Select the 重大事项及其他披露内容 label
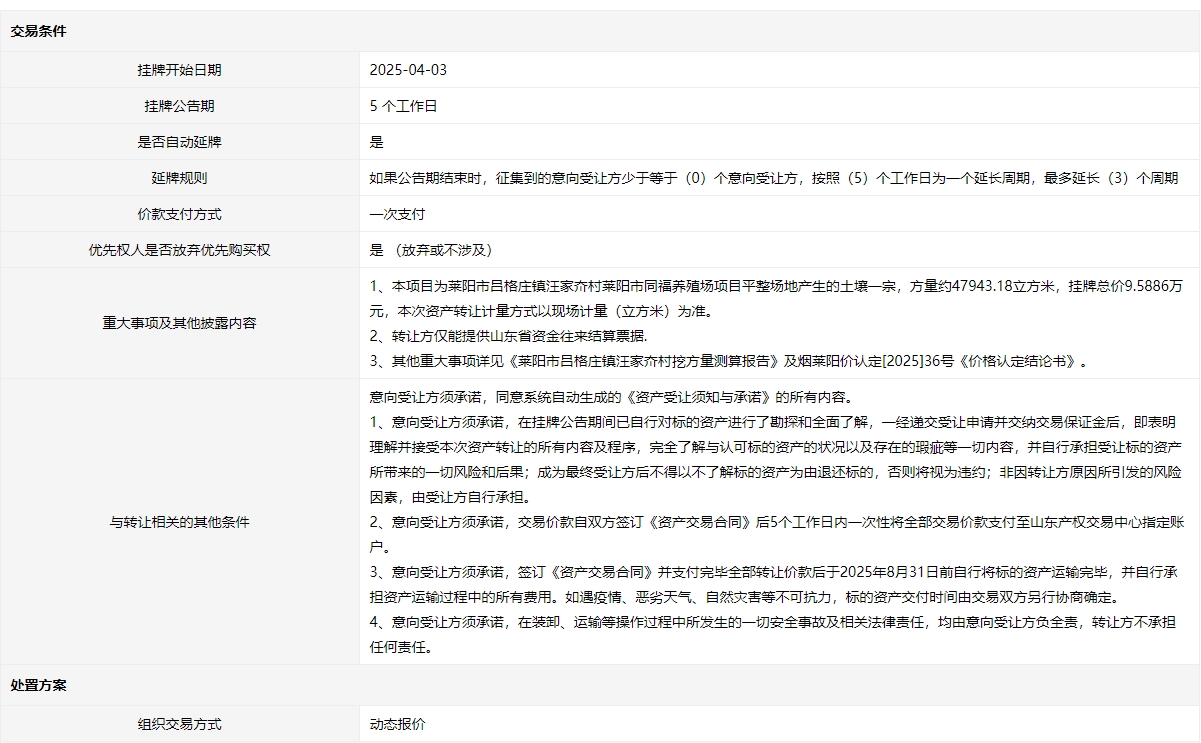 tap(180, 323)
